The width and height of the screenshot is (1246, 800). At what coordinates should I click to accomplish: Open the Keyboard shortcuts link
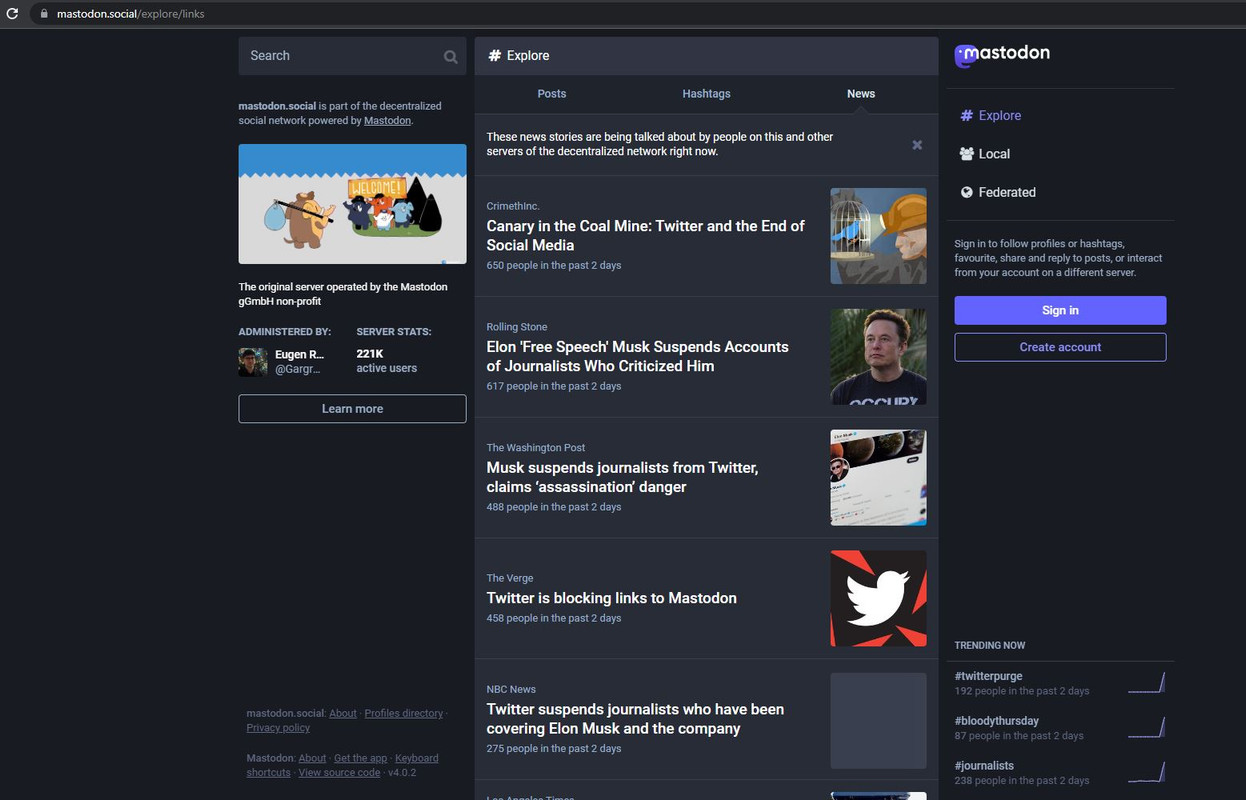(416, 759)
